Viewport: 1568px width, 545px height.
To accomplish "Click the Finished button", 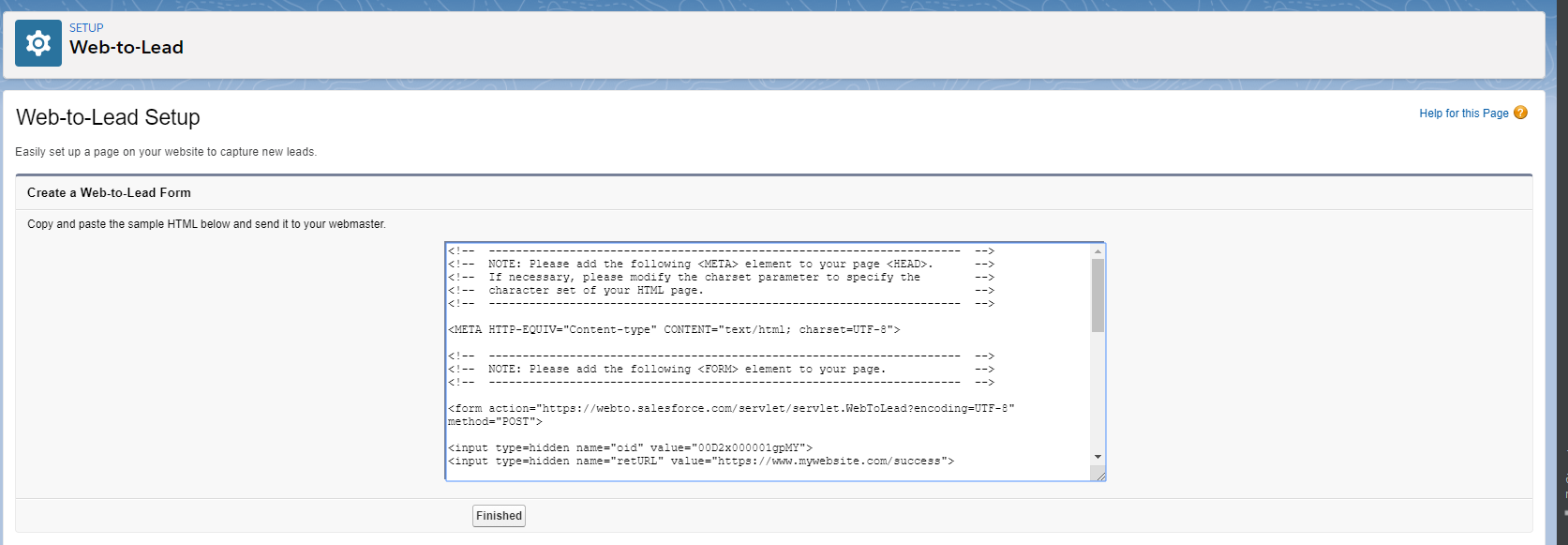I will (499, 516).
